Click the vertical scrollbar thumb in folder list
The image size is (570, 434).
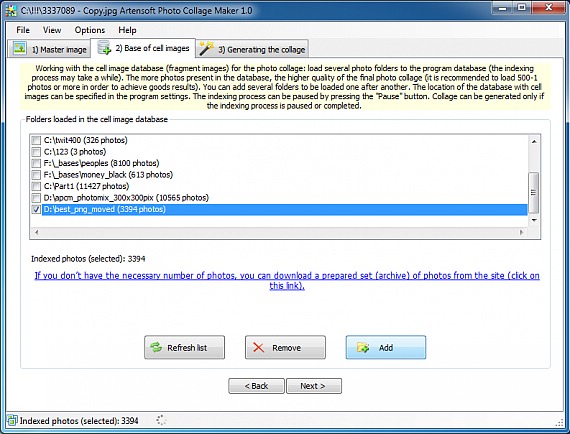point(534,193)
